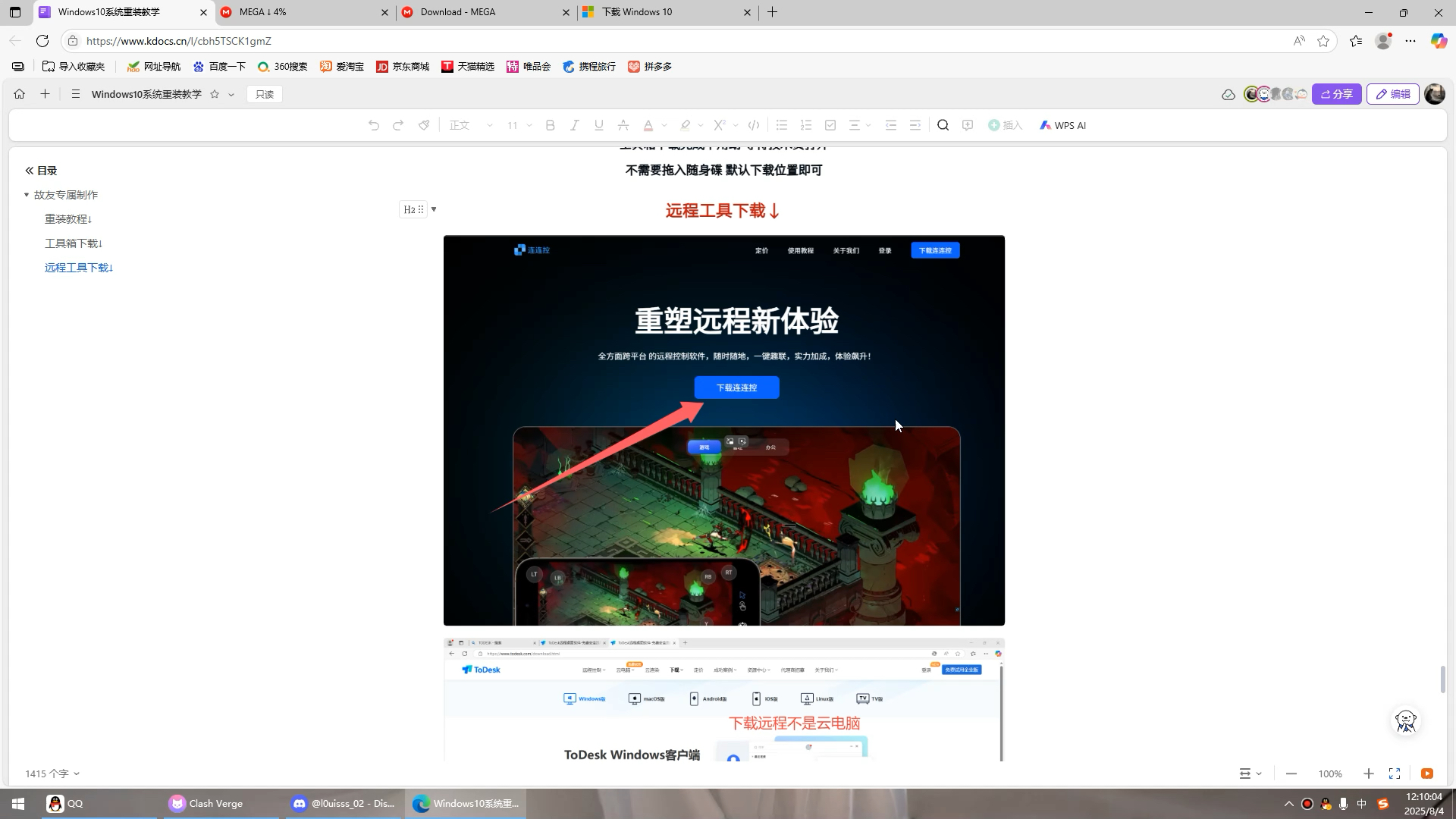Open a new browser tab
Viewport: 1456px width, 819px height.
tap(773, 12)
